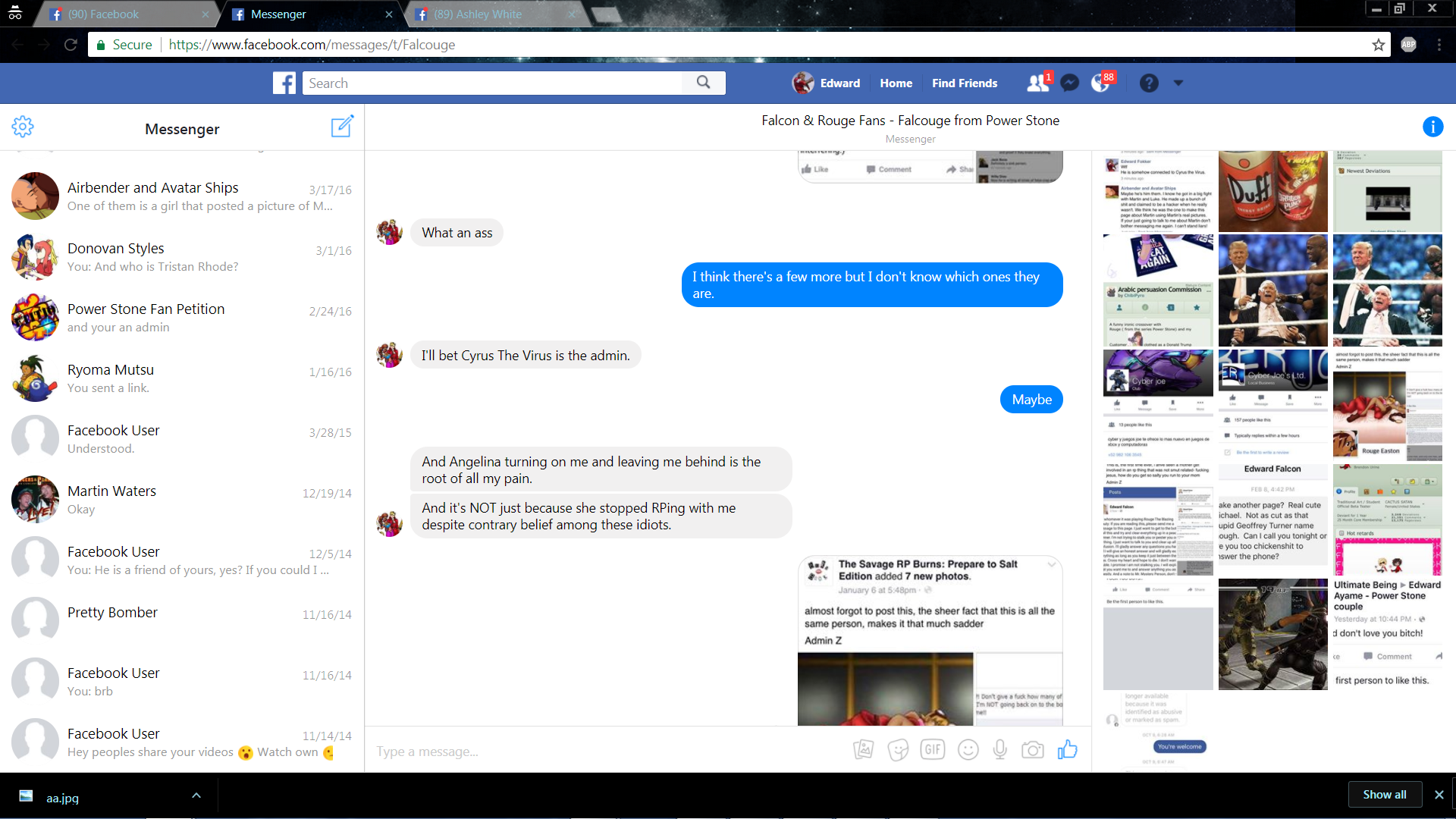
Task: Send a thumbs-up like
Action: pos(1068,749)
